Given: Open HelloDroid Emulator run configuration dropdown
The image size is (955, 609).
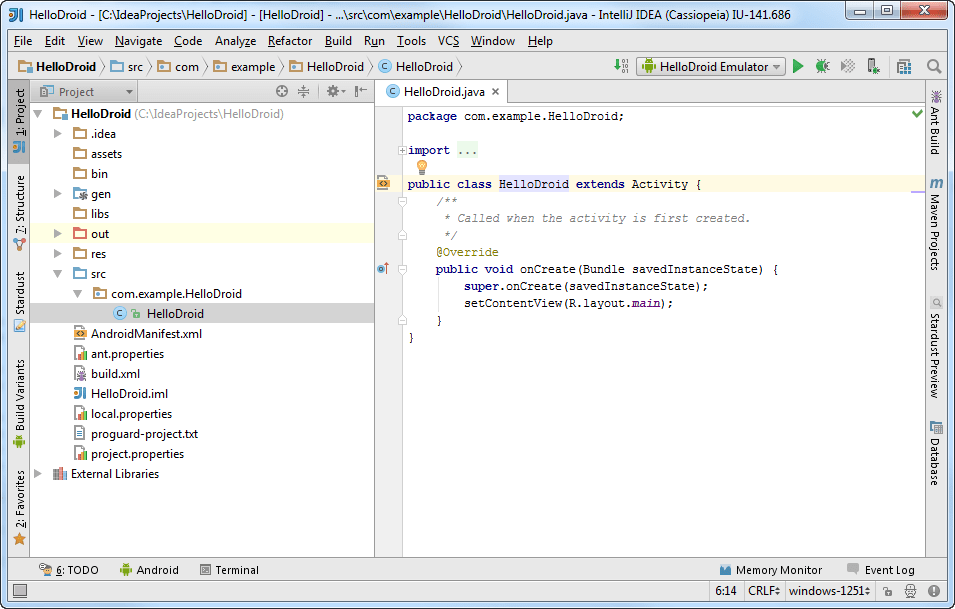Looking at the screenshot, I should pos(711,66).
